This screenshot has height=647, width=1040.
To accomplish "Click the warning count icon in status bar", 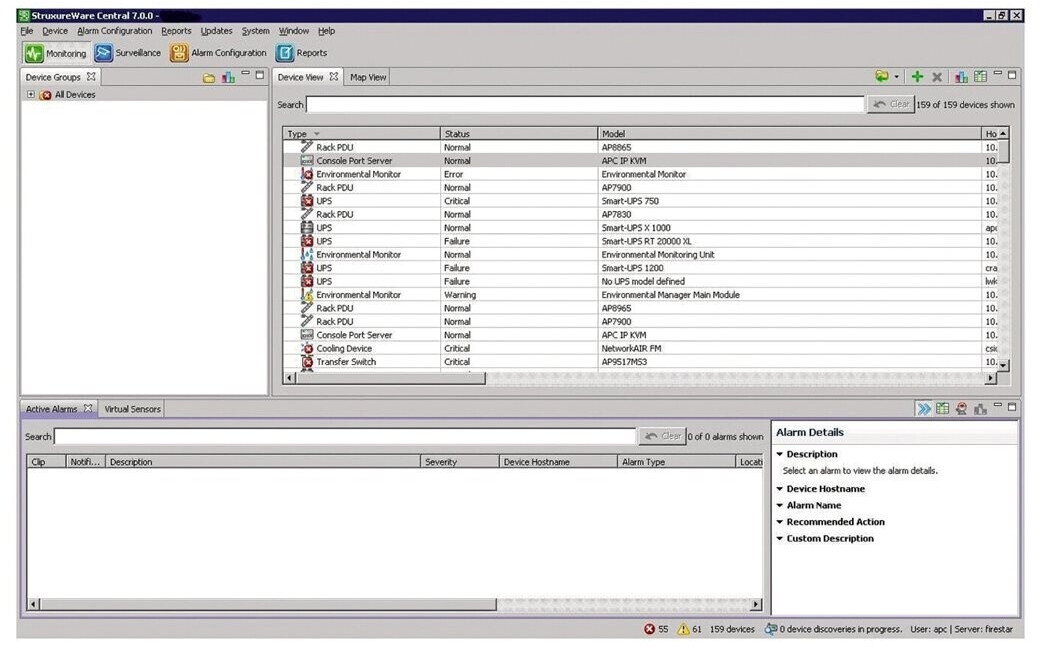I will (x=684, y=629).
